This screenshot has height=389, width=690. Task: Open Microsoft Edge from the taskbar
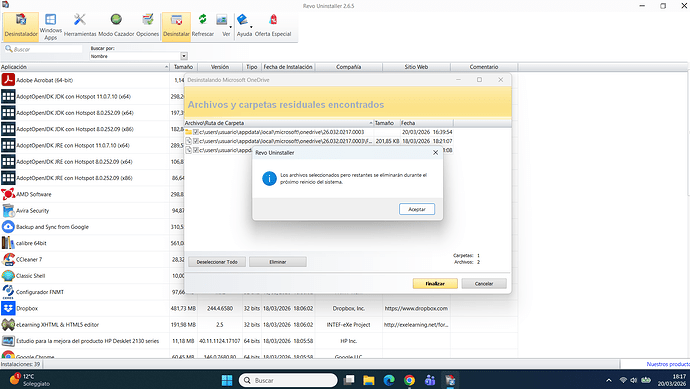pos(389,380)
